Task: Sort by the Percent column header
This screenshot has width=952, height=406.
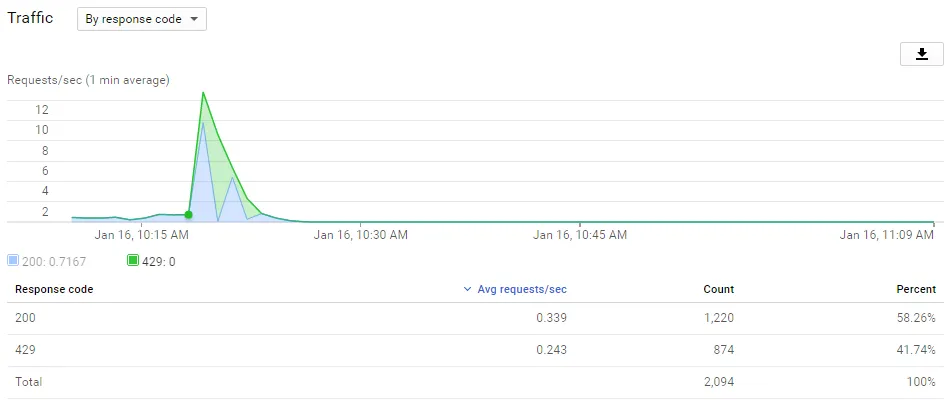Action: [x=916, y=289]
